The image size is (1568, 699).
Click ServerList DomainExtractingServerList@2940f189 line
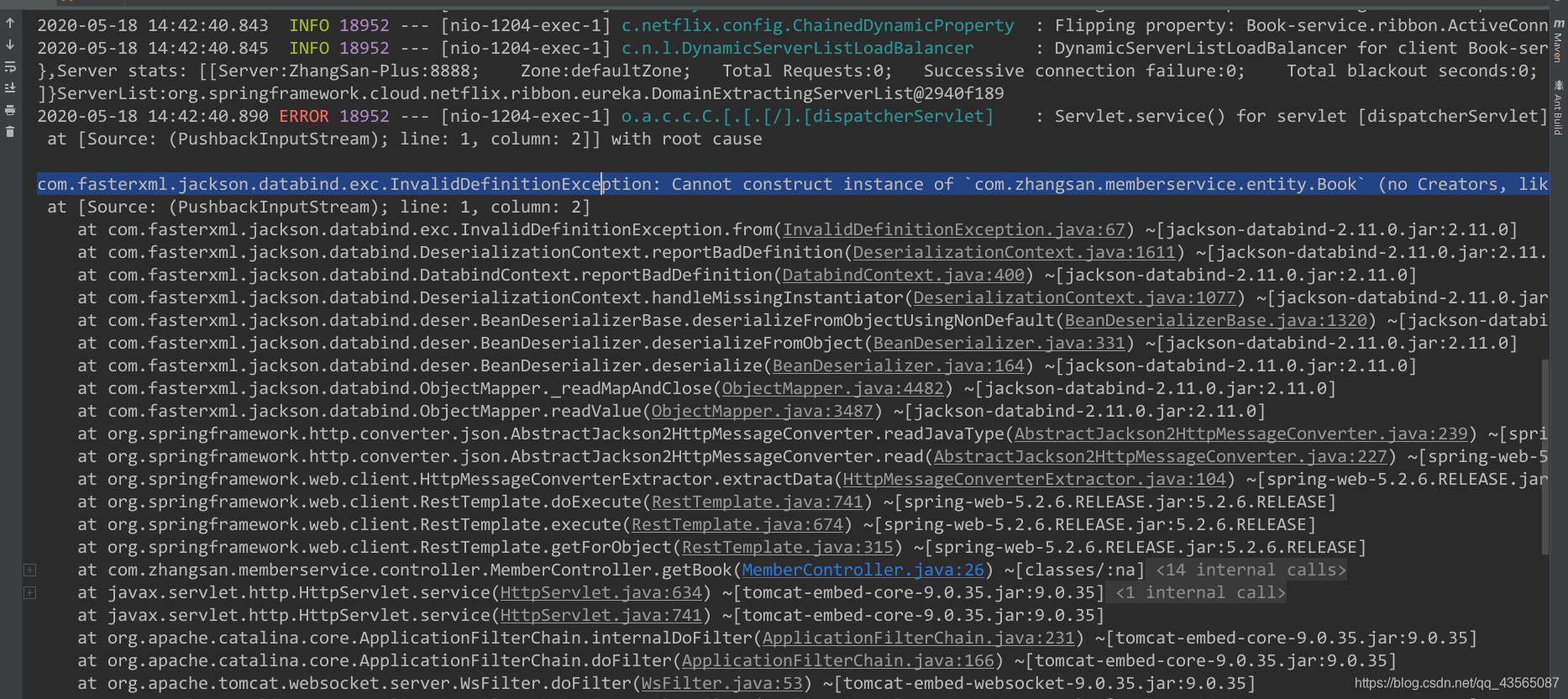(521, 93)
